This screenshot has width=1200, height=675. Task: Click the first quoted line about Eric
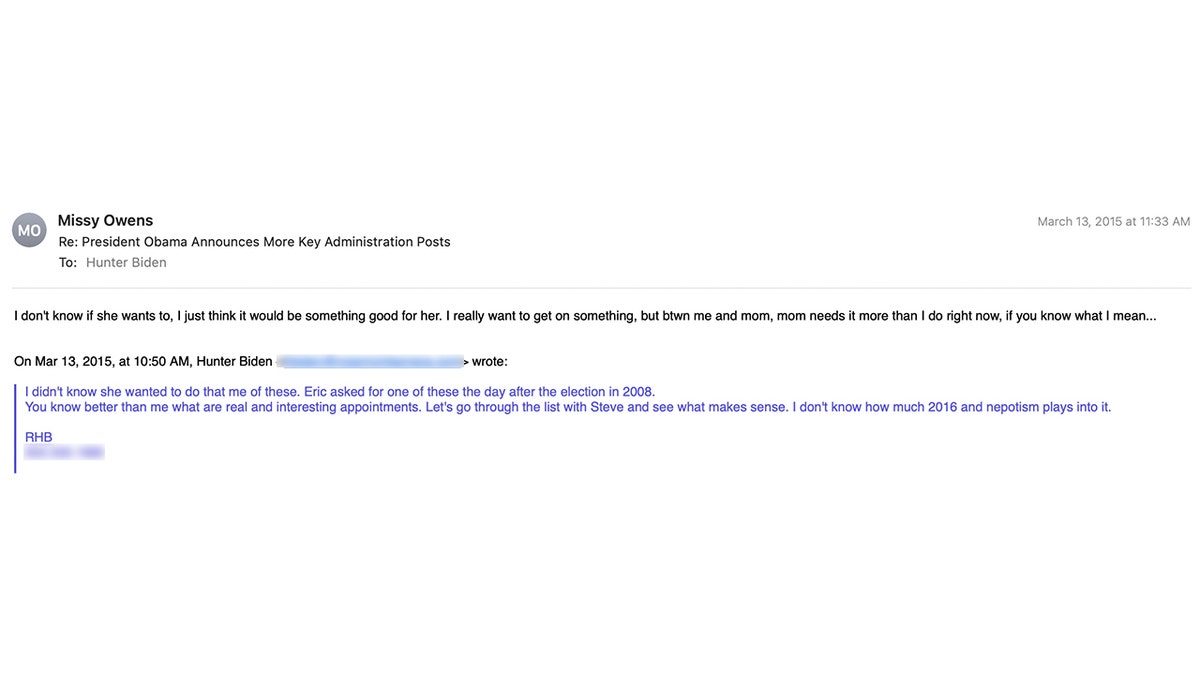point(340,392)
